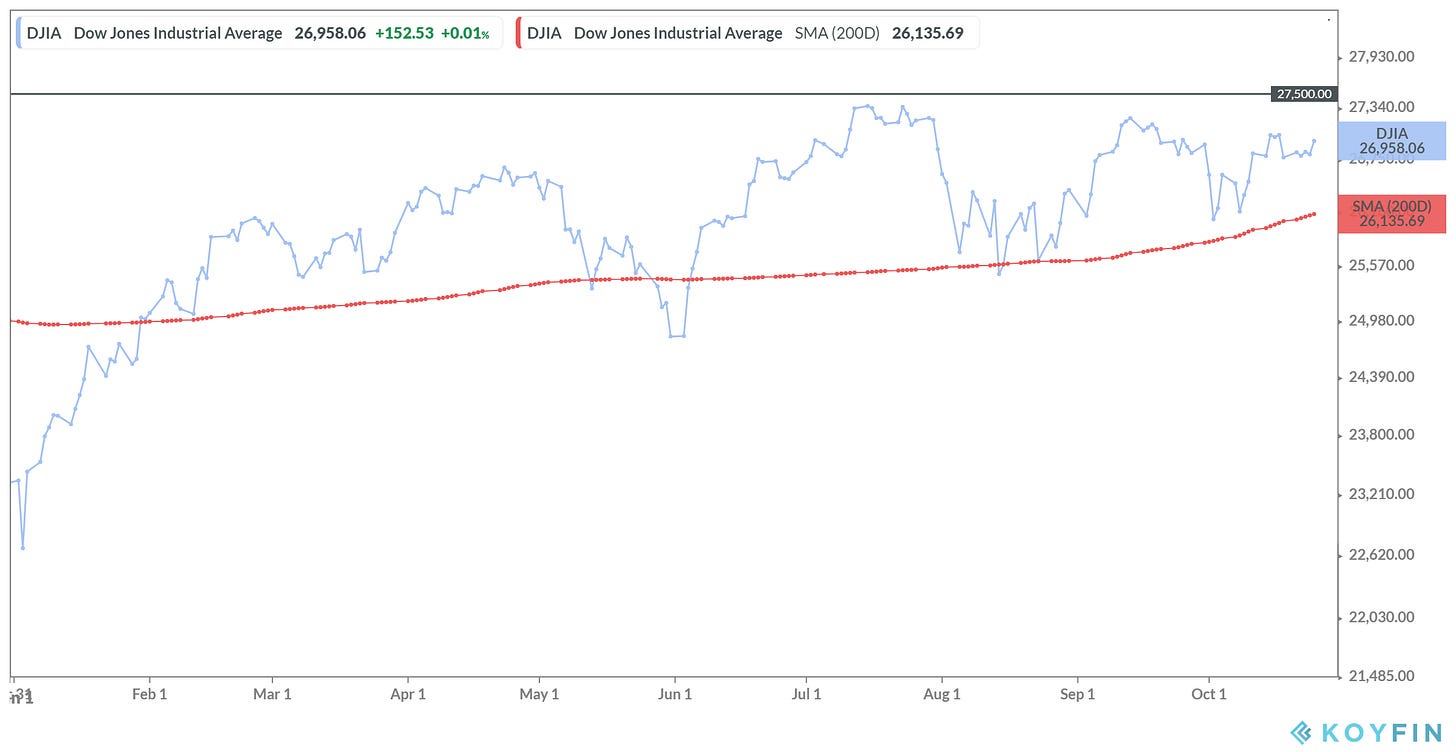The height and width of the screenshot is (752, 1456).
Task: Click the Apr 1 date axis label
Action: click(x=408, y=694)
